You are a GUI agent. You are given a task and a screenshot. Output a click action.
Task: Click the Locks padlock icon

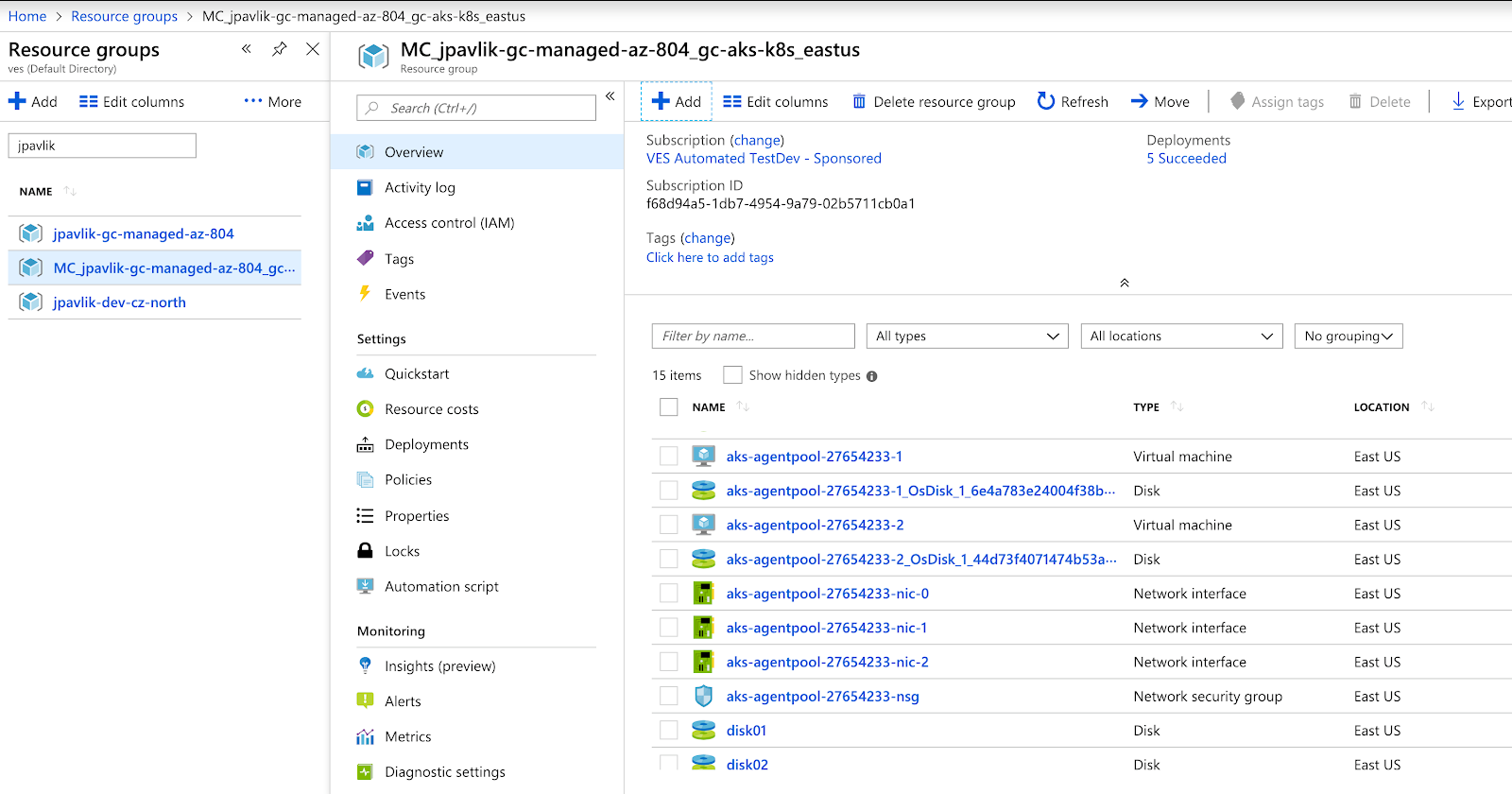(365, 551)
